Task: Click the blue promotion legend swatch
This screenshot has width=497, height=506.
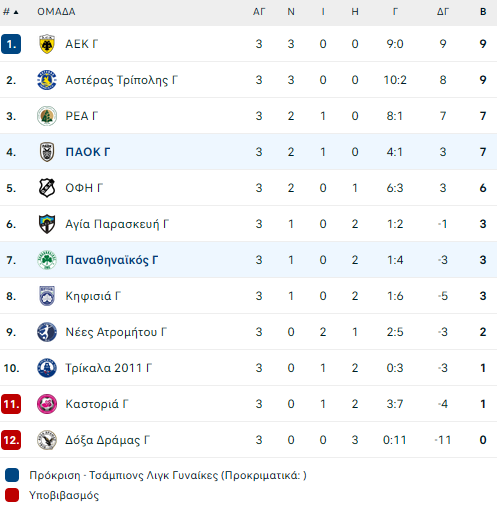Action: pyautogui.click(x=12, y=475)
